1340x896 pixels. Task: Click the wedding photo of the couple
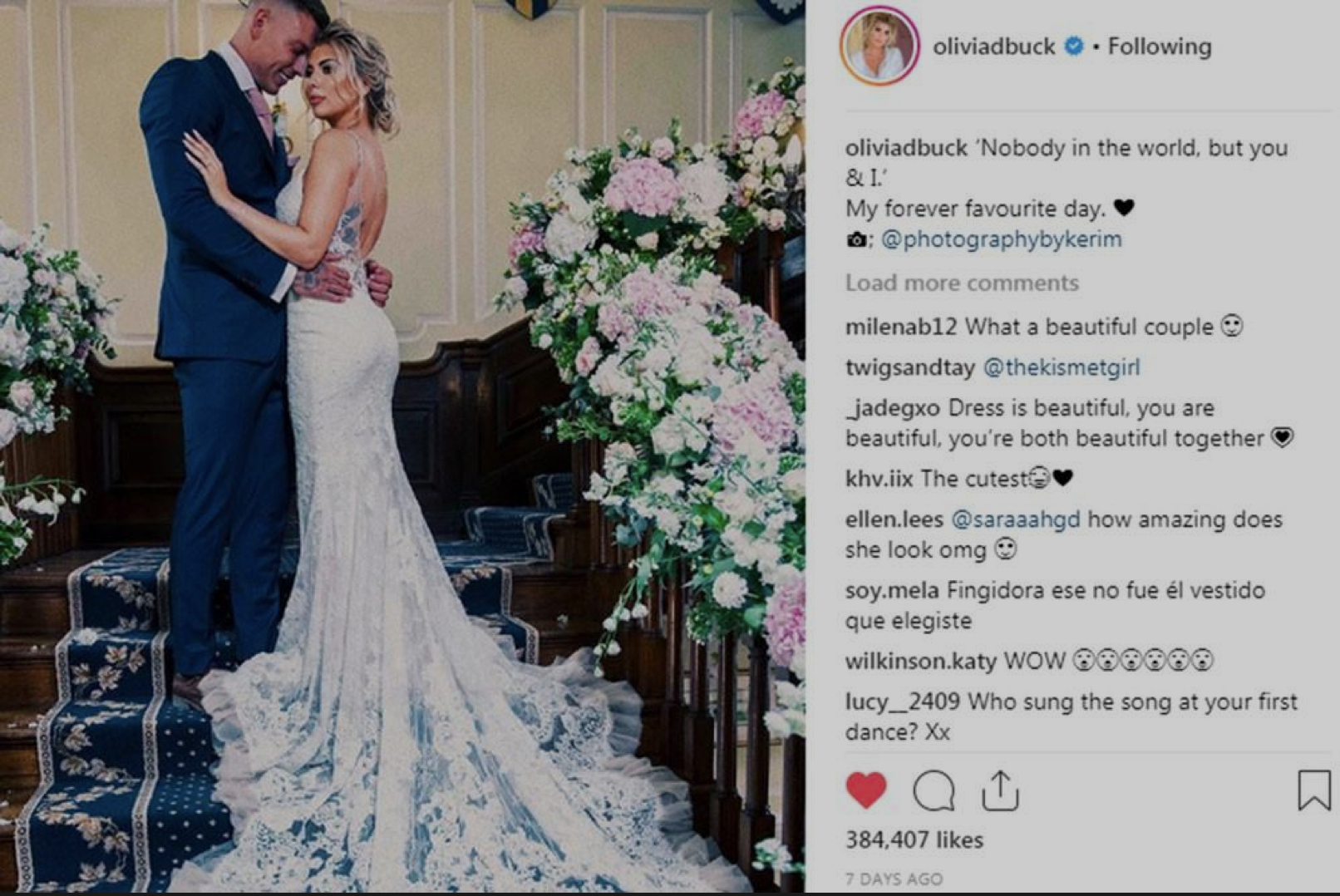tap(402, 446)
